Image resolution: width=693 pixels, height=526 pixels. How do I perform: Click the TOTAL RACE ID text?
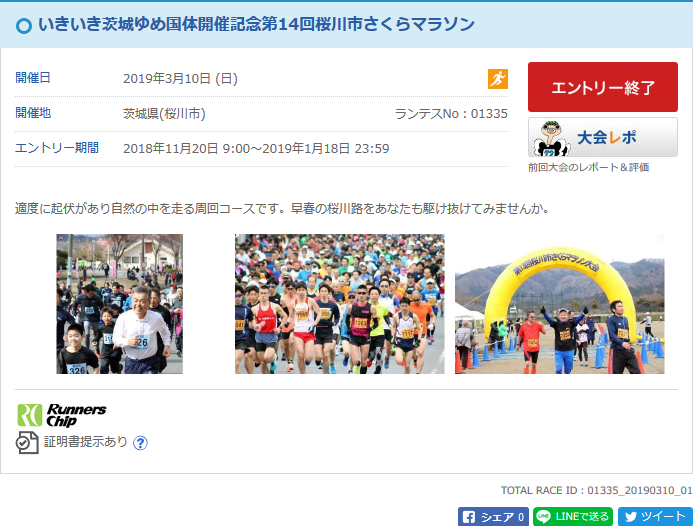point(596,490)
